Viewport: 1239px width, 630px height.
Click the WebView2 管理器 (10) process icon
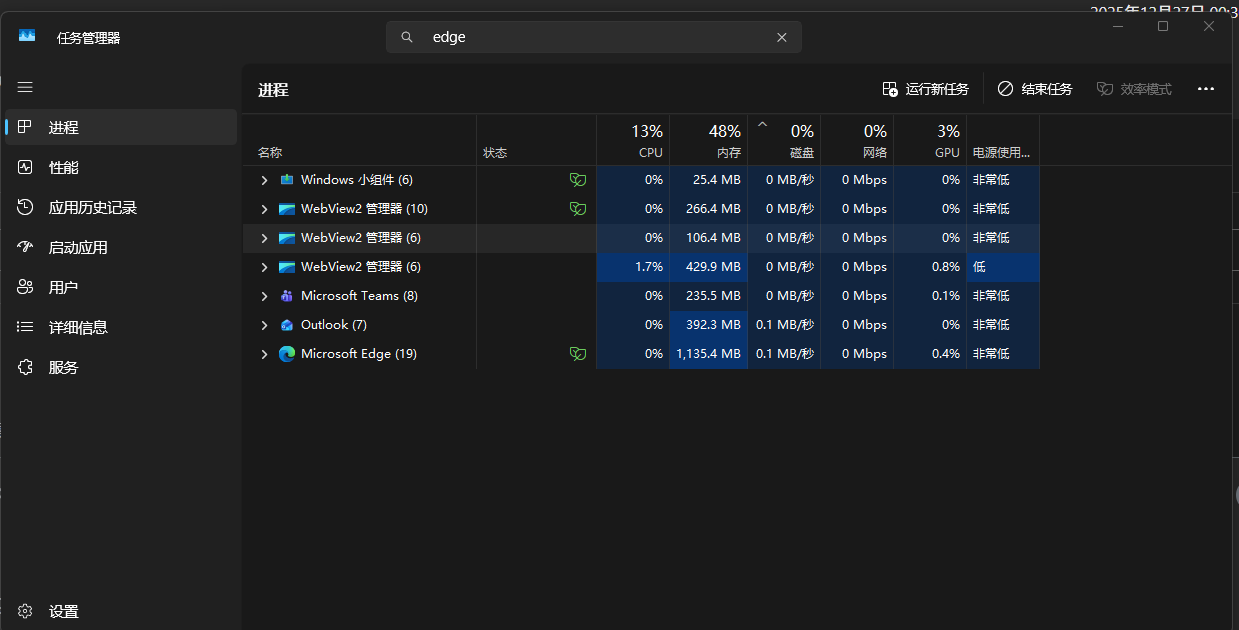pyautogui.click(x=287, y=209)
